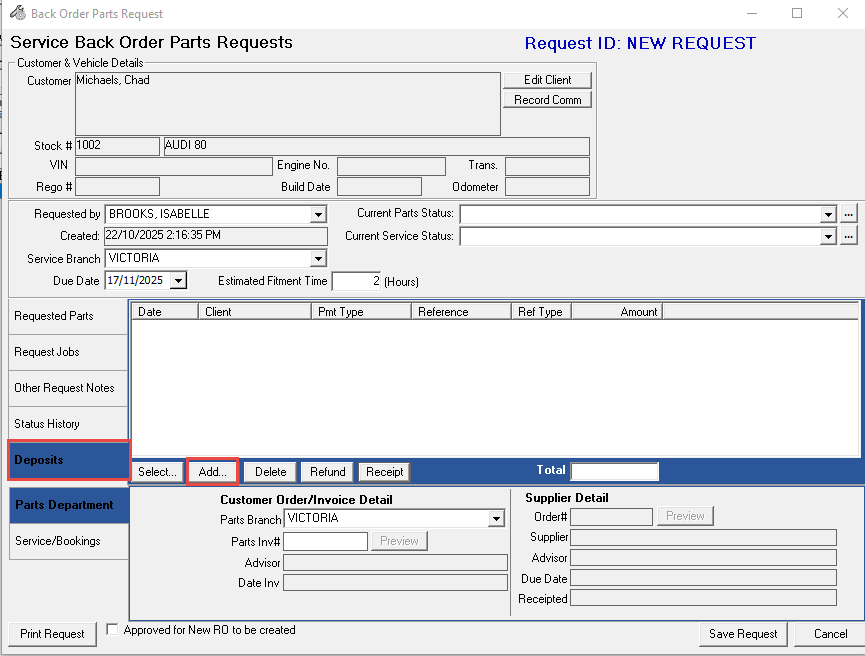Click the Refund button
865x656 pixels.
327,472
